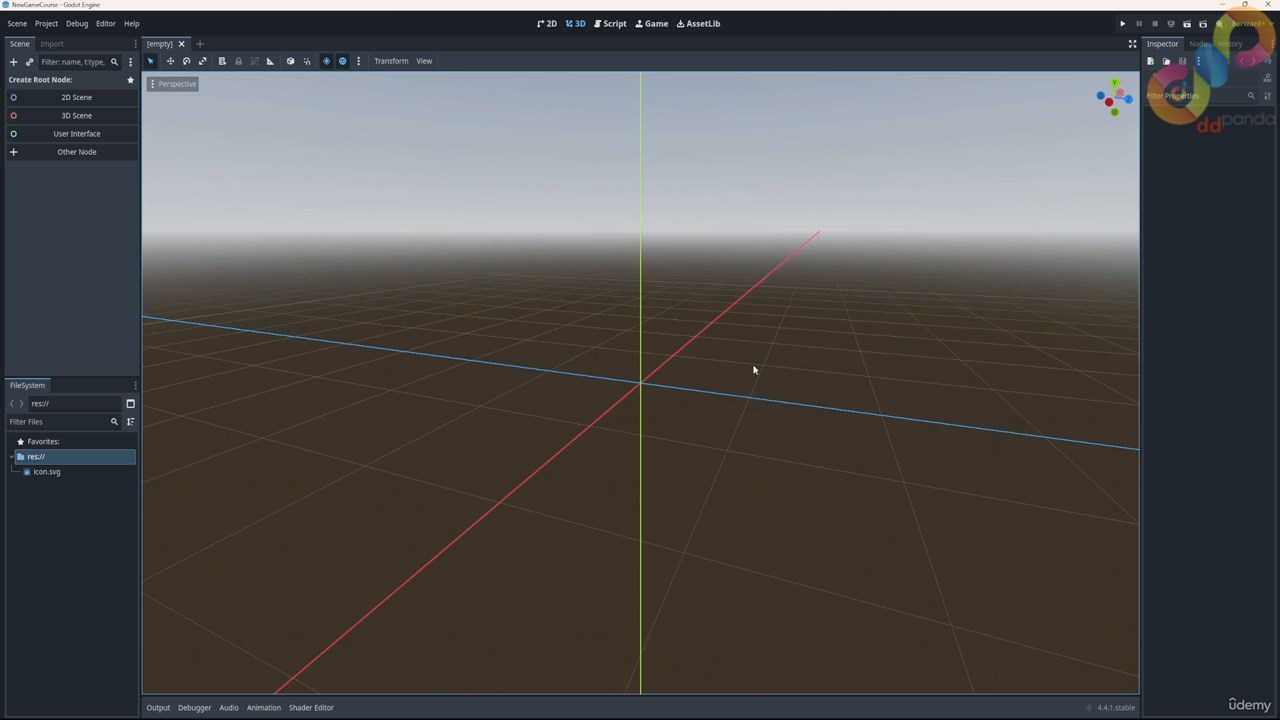This screenshot has height=720, width=1280.
Task: Activate the Select mode arrow tool
Action: click(x=151, y=61)
